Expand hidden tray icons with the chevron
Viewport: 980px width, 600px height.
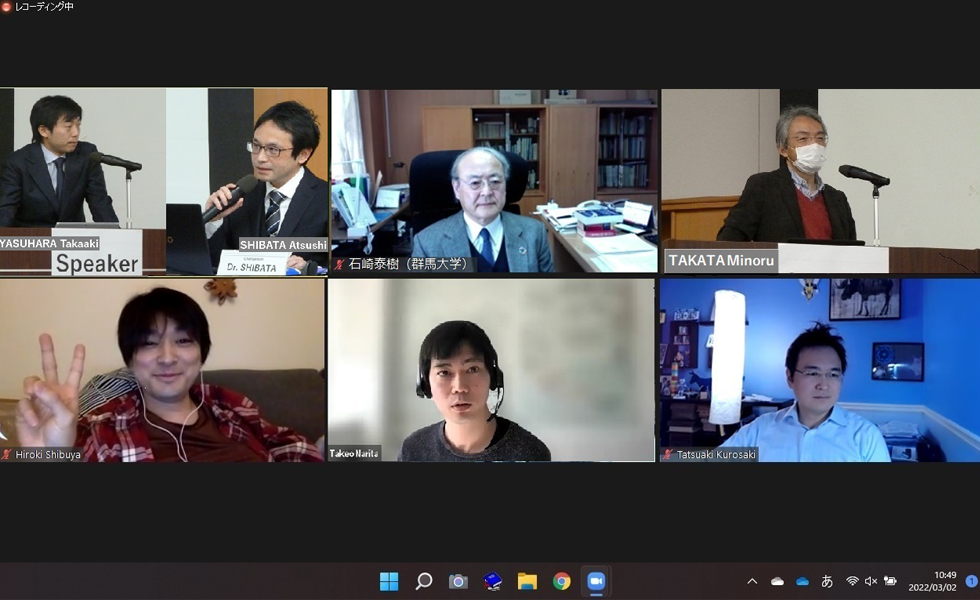coord(751,581)
